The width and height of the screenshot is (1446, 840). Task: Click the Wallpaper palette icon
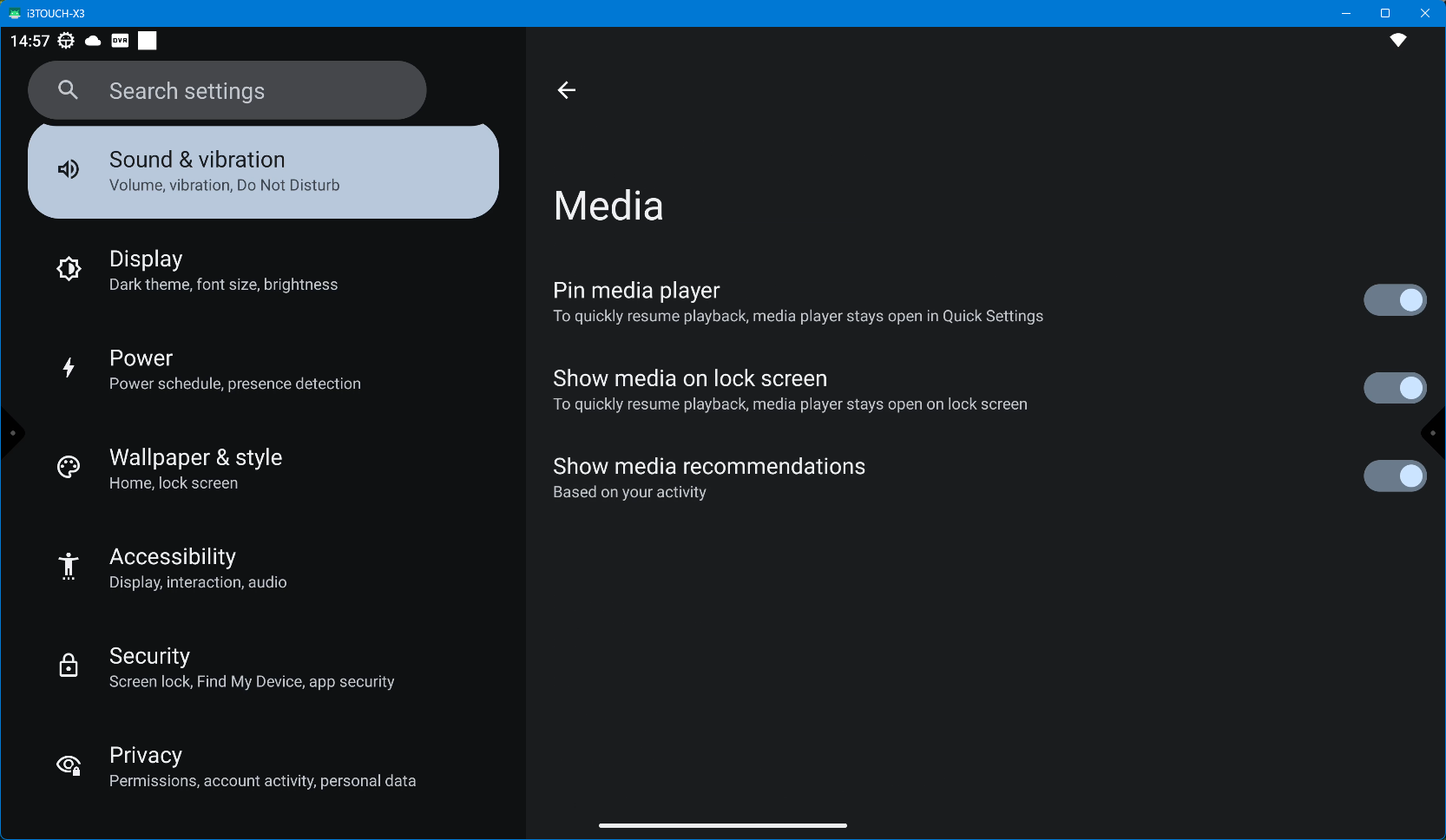pyautogui.click(x=69, y=468)
